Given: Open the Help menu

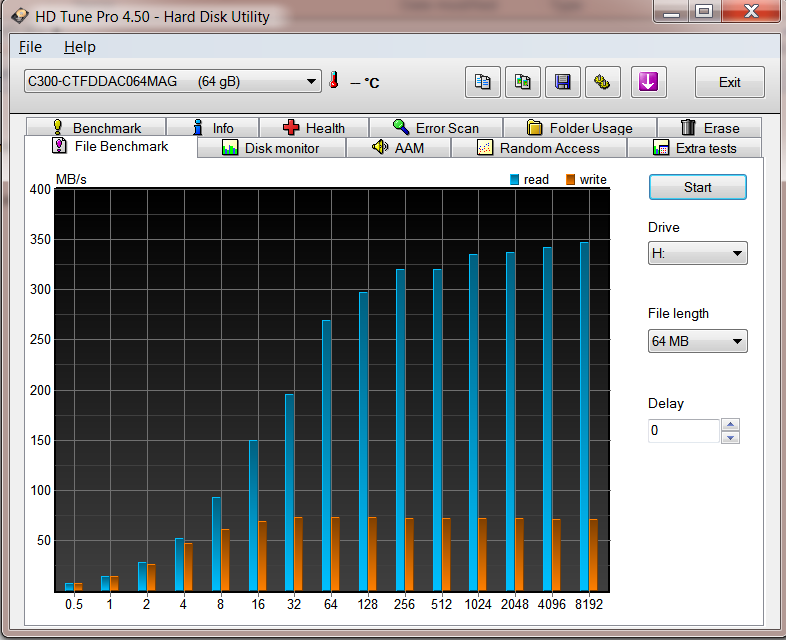Looking at the screenshot, I should 80,47.
